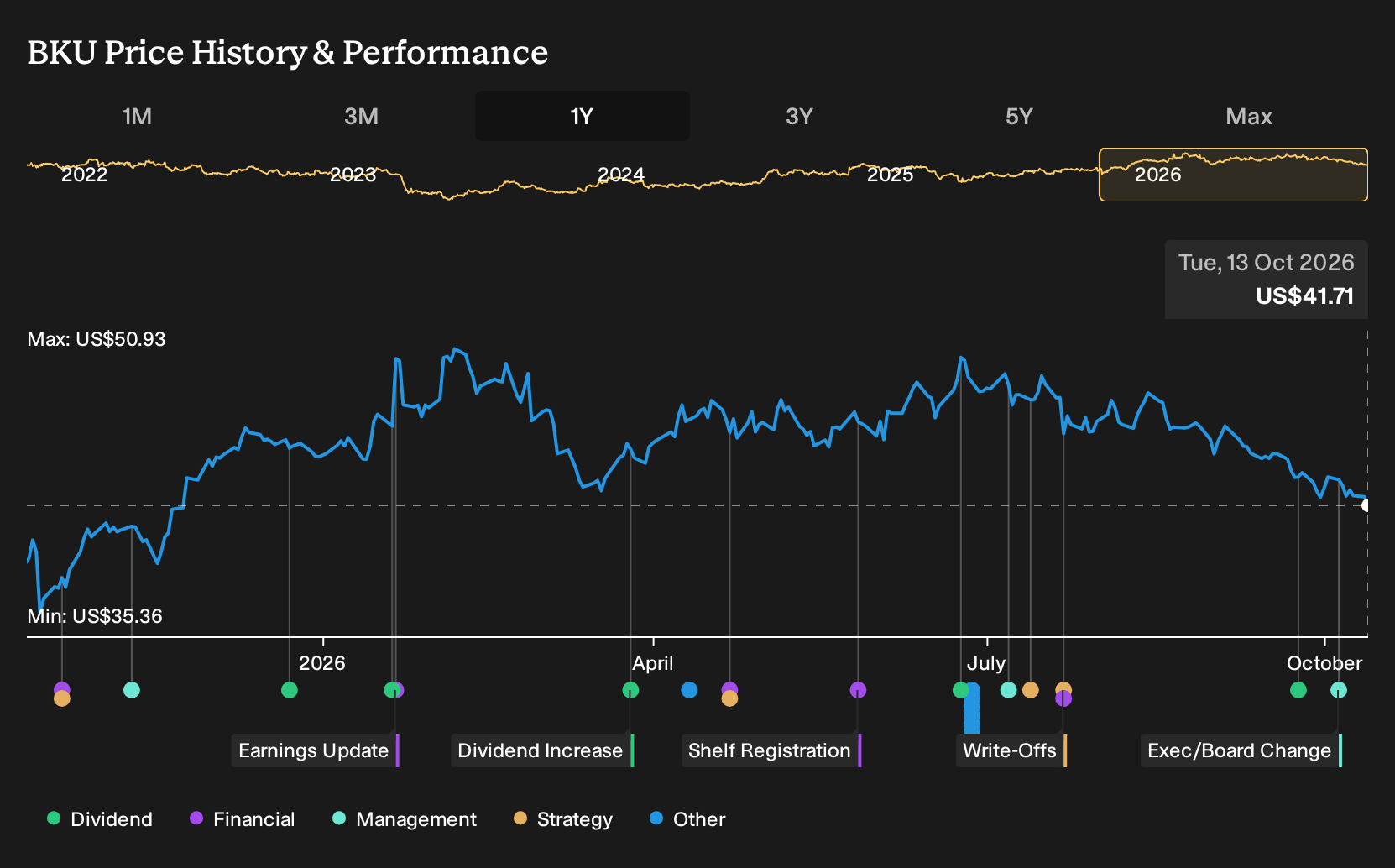This screenshot has height=868, width=1395.
Task: Toggle the Other legend filter
Action: click(x=687, y=819)
